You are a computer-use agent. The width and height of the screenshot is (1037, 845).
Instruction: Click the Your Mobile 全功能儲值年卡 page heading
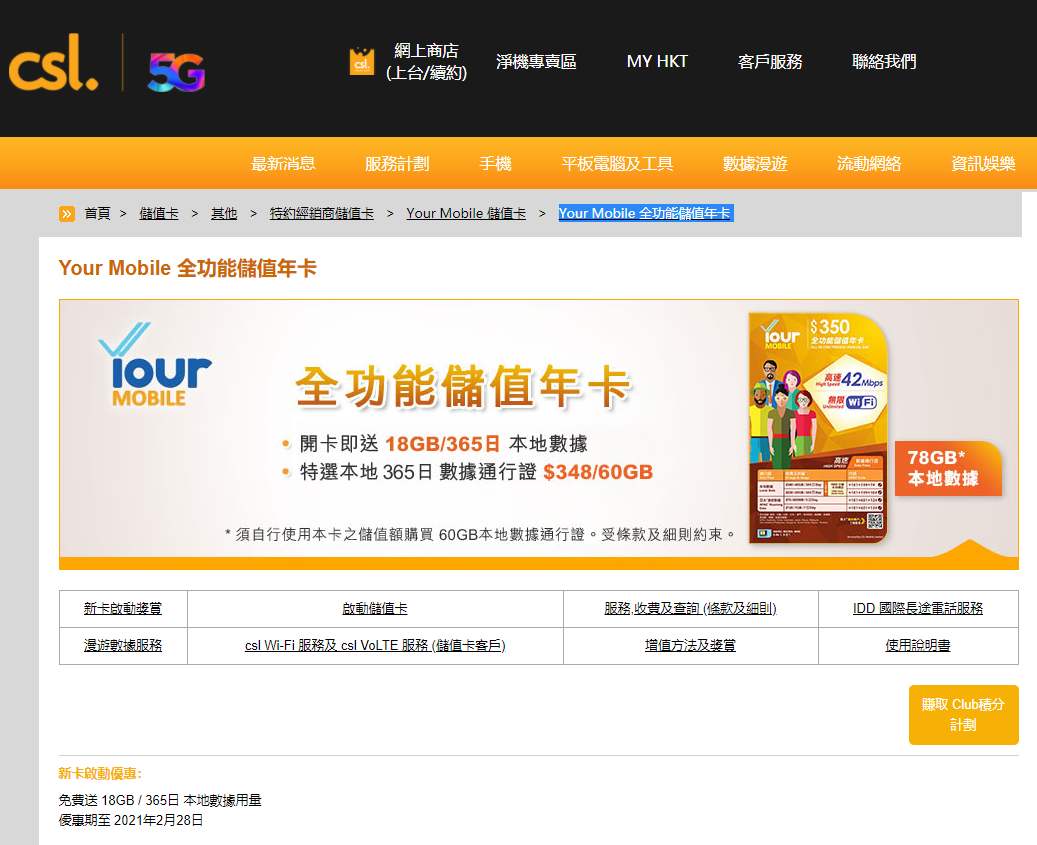(x=188, y=268)
